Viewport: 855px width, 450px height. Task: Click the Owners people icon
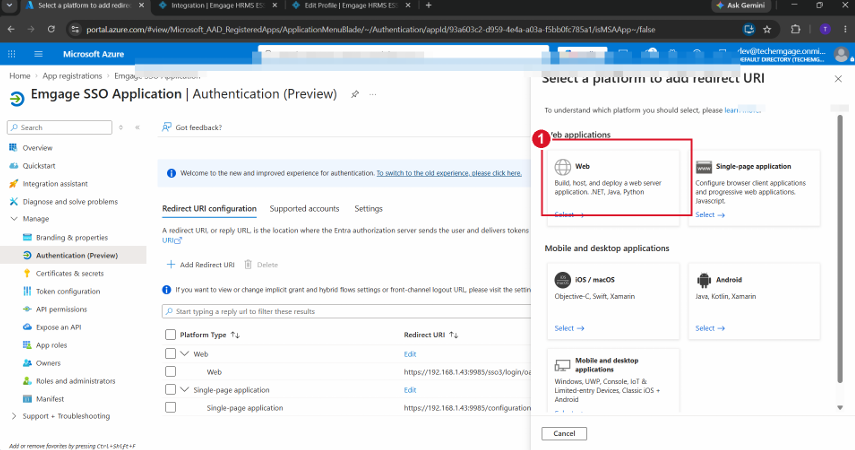(x=27, y=363)
